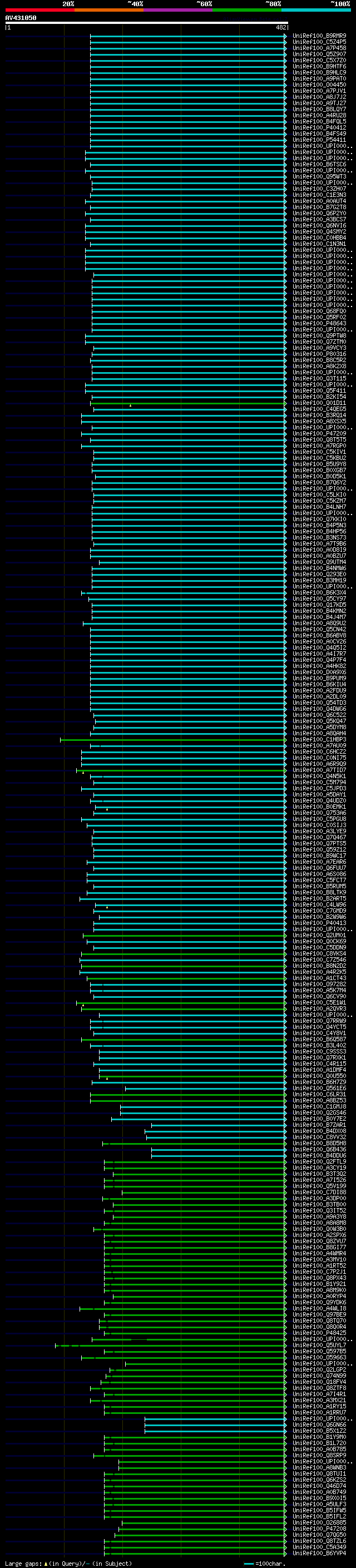Image resolution: width=356 pixels, height=1568 pixels.
Task: Select the UniRef100_A4RU28 label
Action: 319,115
